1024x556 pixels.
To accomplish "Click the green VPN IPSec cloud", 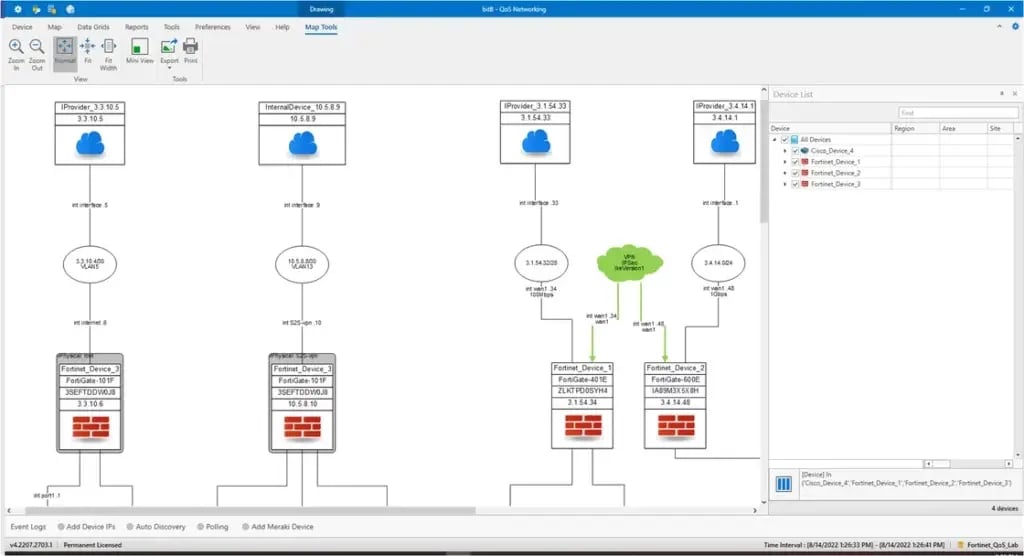I will pyautogui.click(x=629, y=262).
